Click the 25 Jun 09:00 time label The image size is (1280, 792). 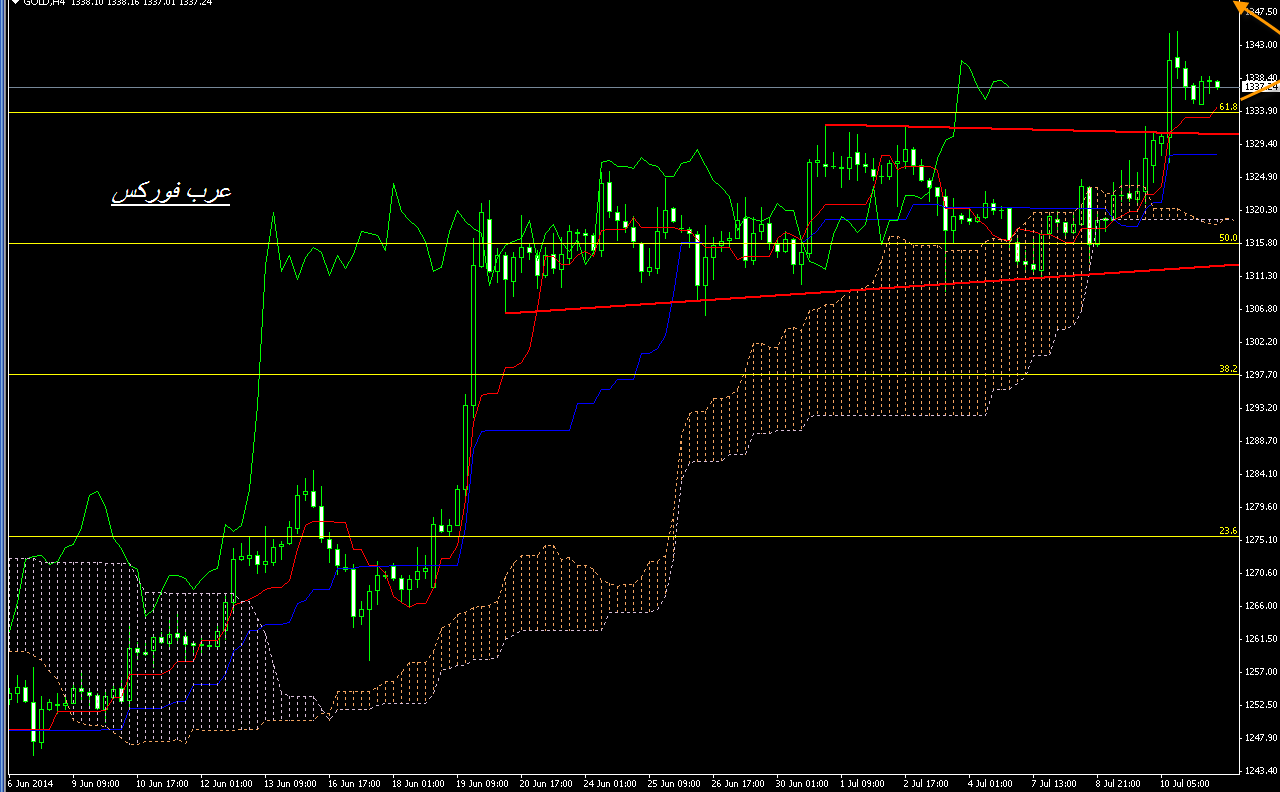click(x=675, y=784)
